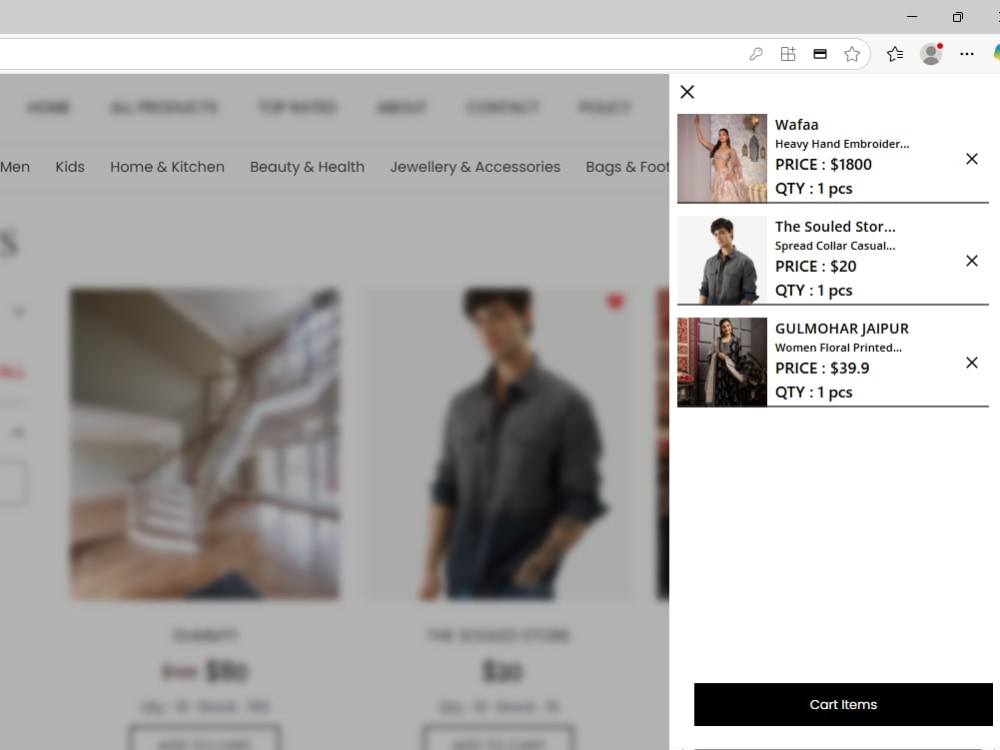Click the blurred staircase product image
Image resolution: width=1000 pixels, height=750 pixels.
pyautogui.click(x=204, y=444)
